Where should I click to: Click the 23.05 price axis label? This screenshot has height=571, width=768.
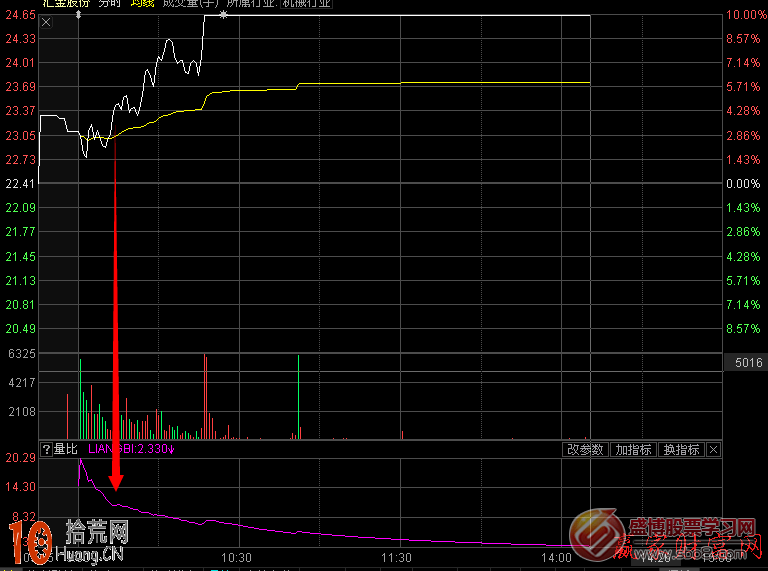click(x=21, y=136)
